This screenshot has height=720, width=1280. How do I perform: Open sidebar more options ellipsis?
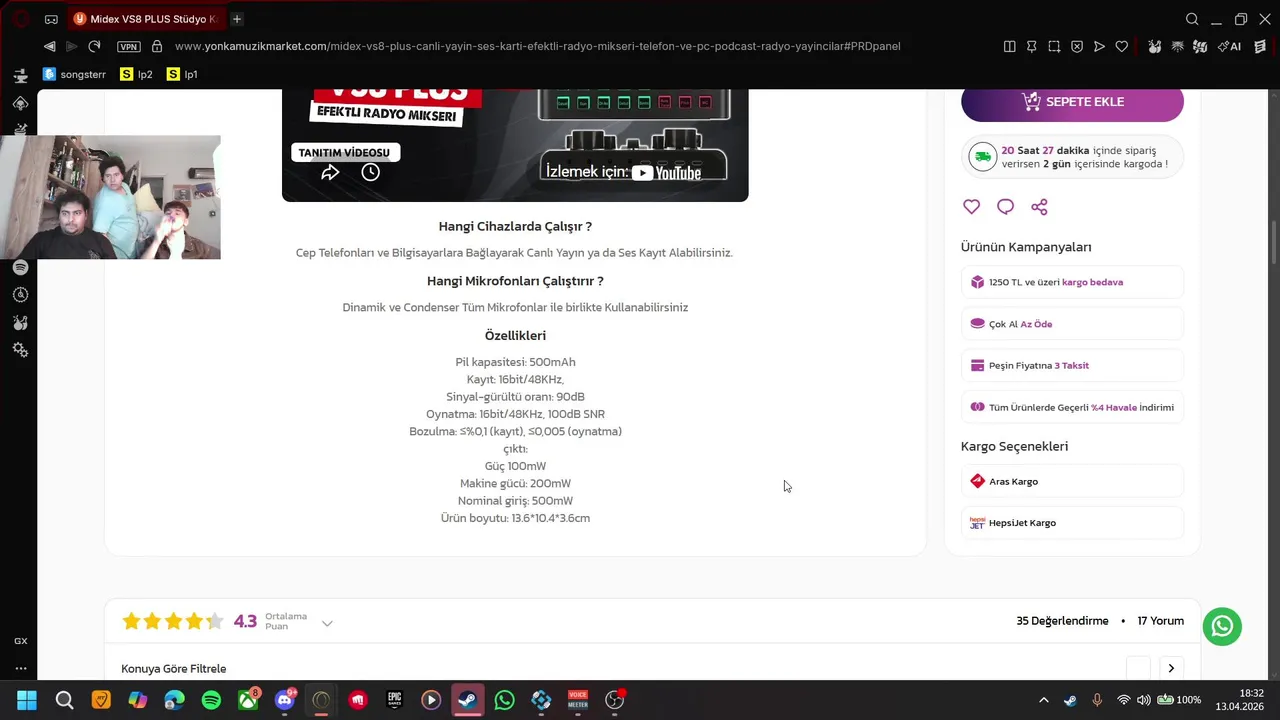[x=20, y=668]
